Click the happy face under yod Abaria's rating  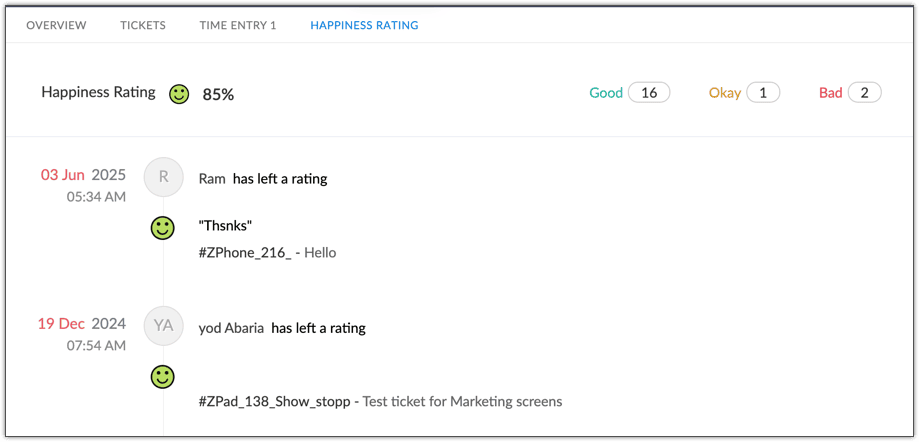click(162, 376)
